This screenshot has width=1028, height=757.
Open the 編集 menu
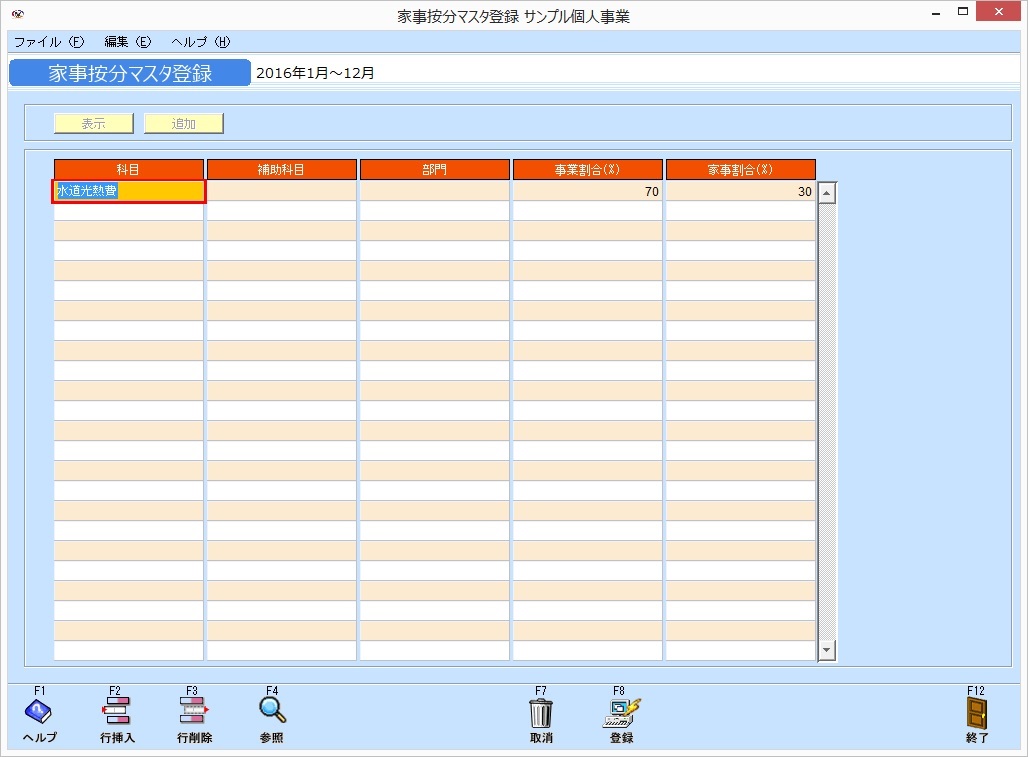click(x=127, y=42)
